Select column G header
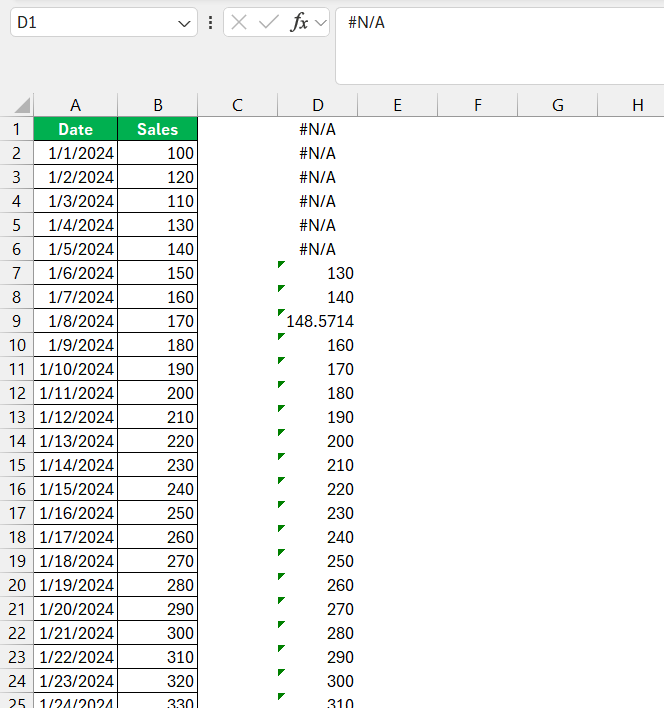The height and width of the screenshot is (708, 664). [557, 105]
